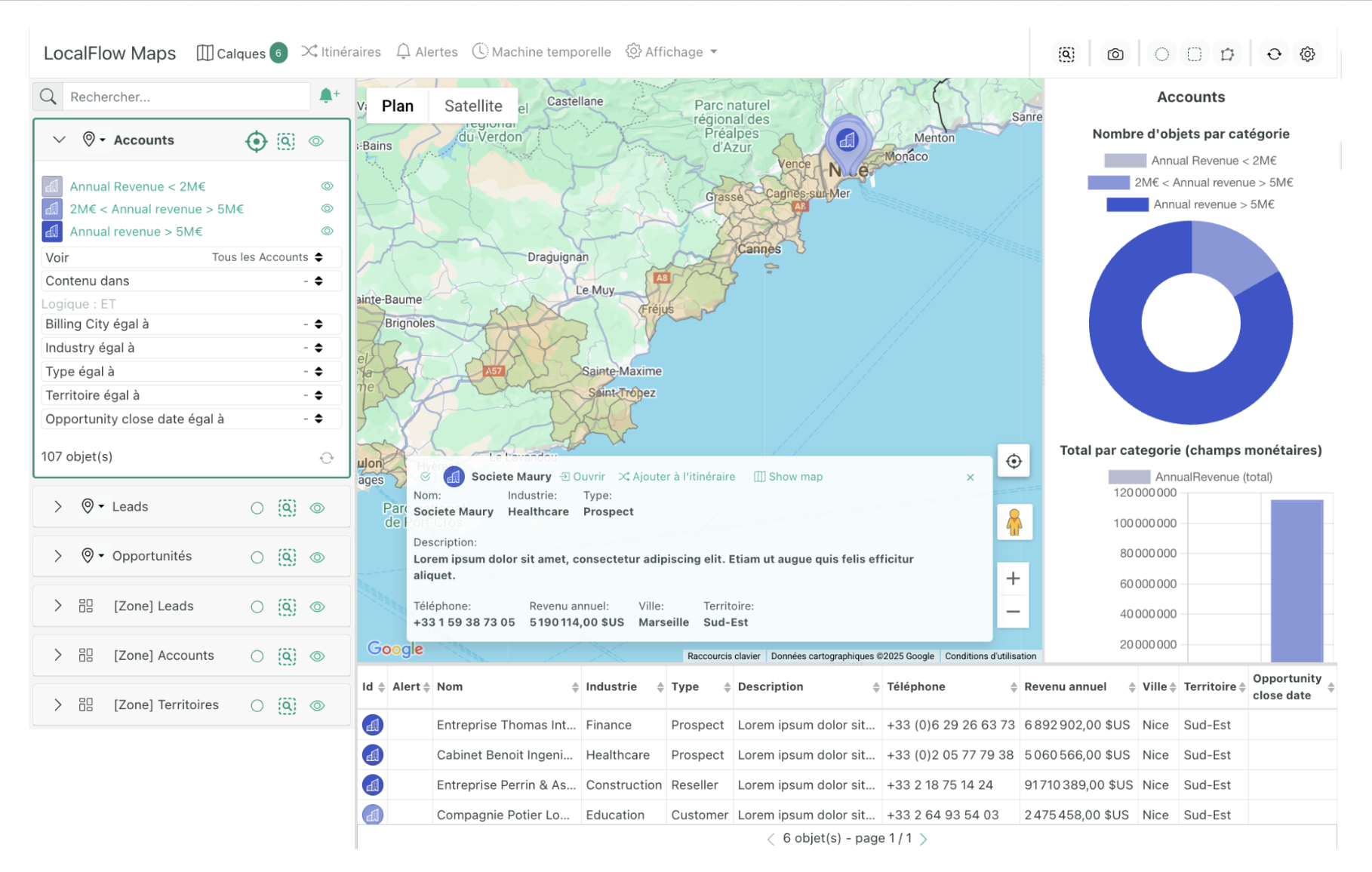This screenshot has width=1372, height=872.
Task: Switch the map to Satellite view
Action: 473,106
